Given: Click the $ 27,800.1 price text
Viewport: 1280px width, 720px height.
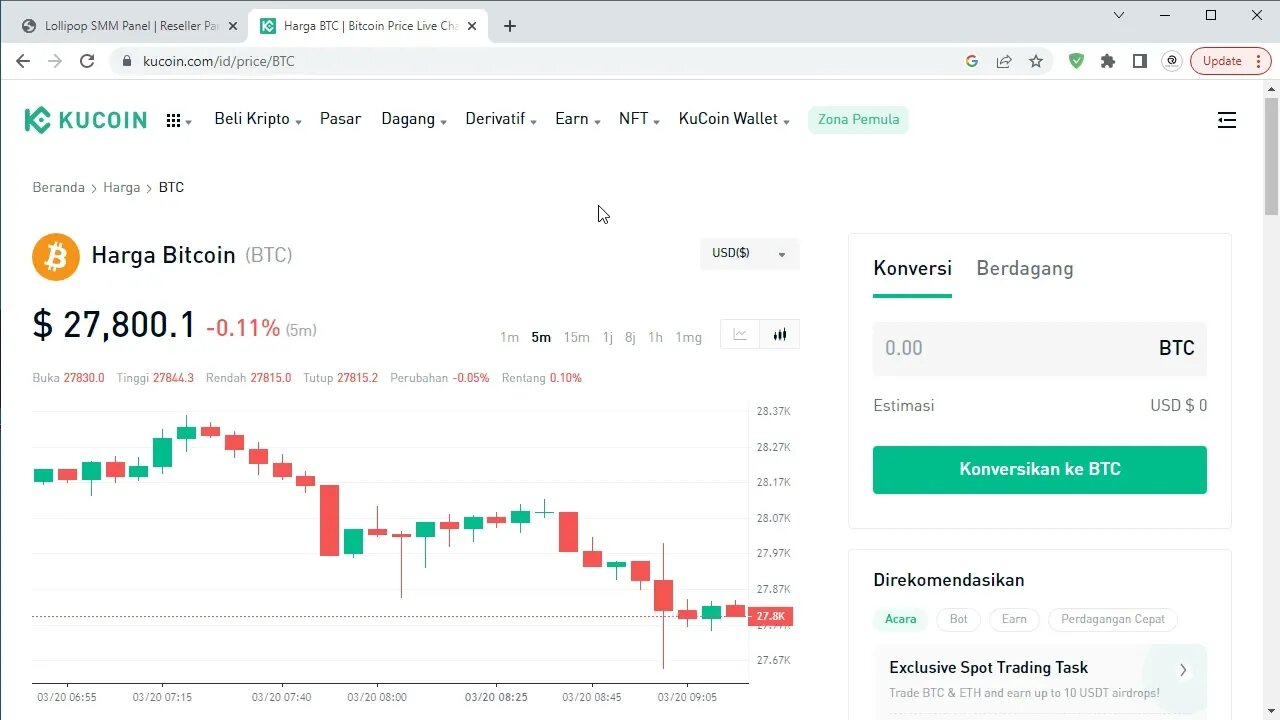Looking at the screenshot, I should tap(114, 325).
